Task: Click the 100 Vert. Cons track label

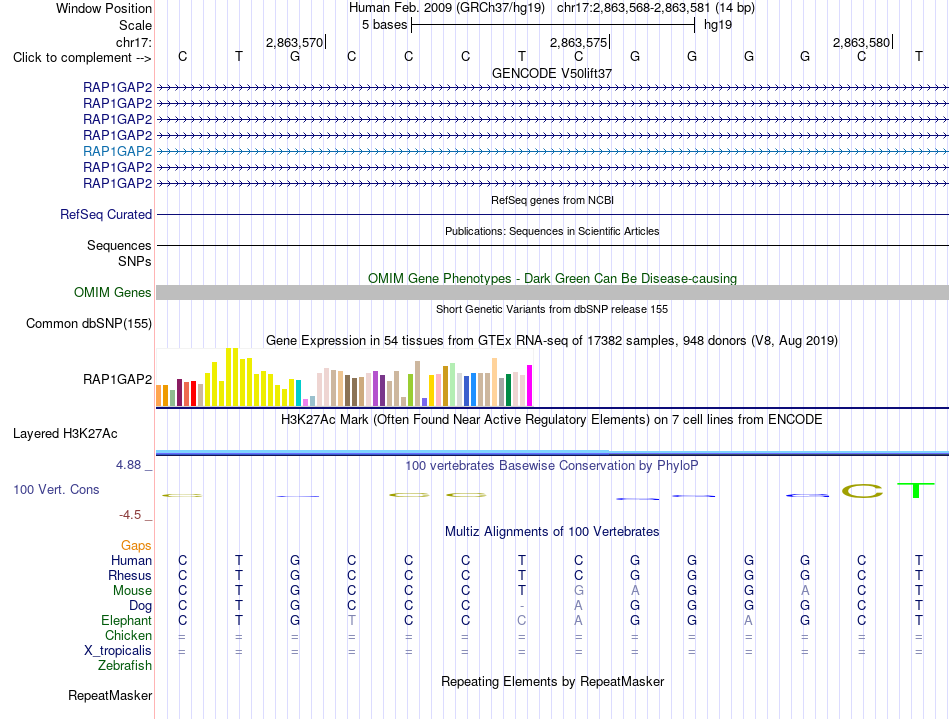Action: coord(56,489)
